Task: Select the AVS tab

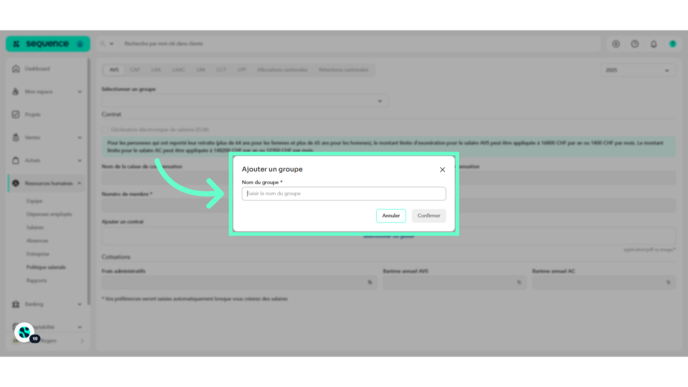Action: click(114, 70)
